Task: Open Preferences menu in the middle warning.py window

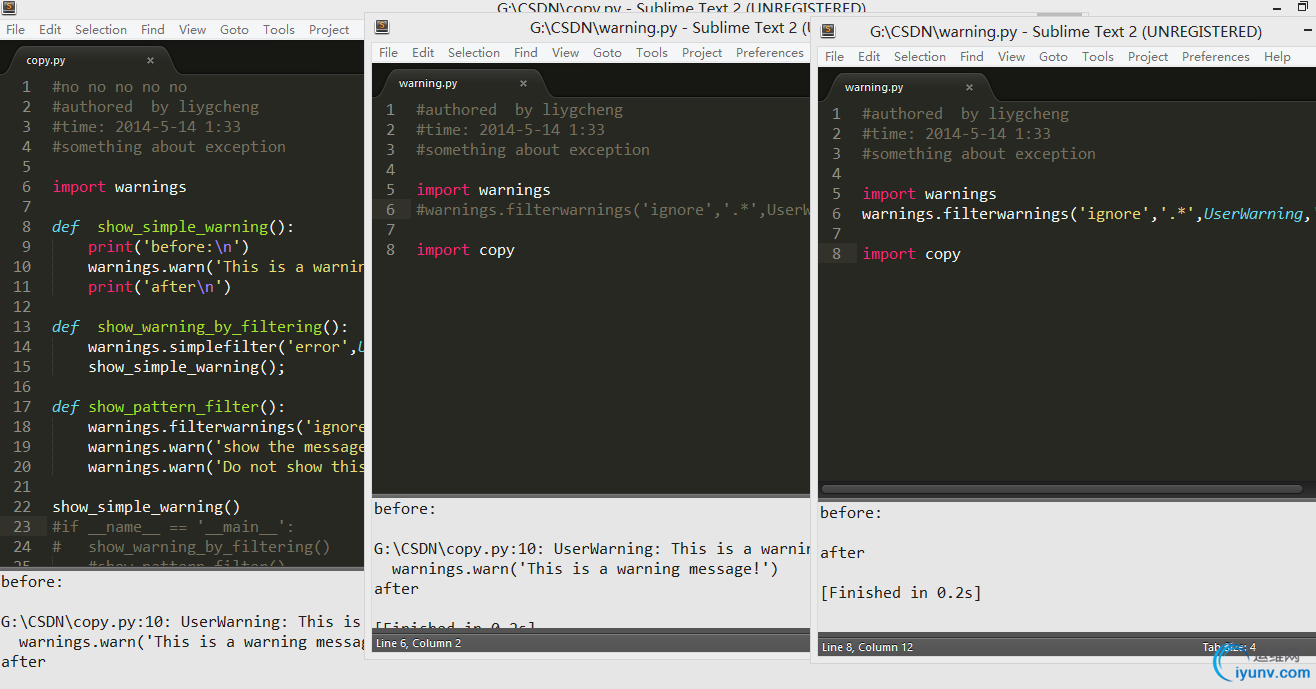Action: click(x=770, y=53)
